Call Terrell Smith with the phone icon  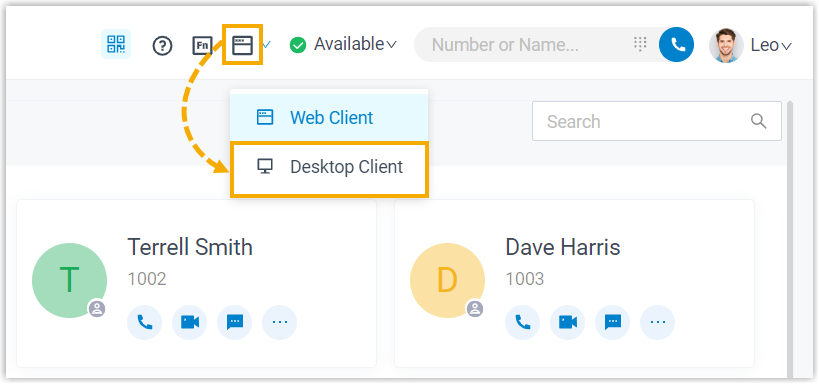145,322
